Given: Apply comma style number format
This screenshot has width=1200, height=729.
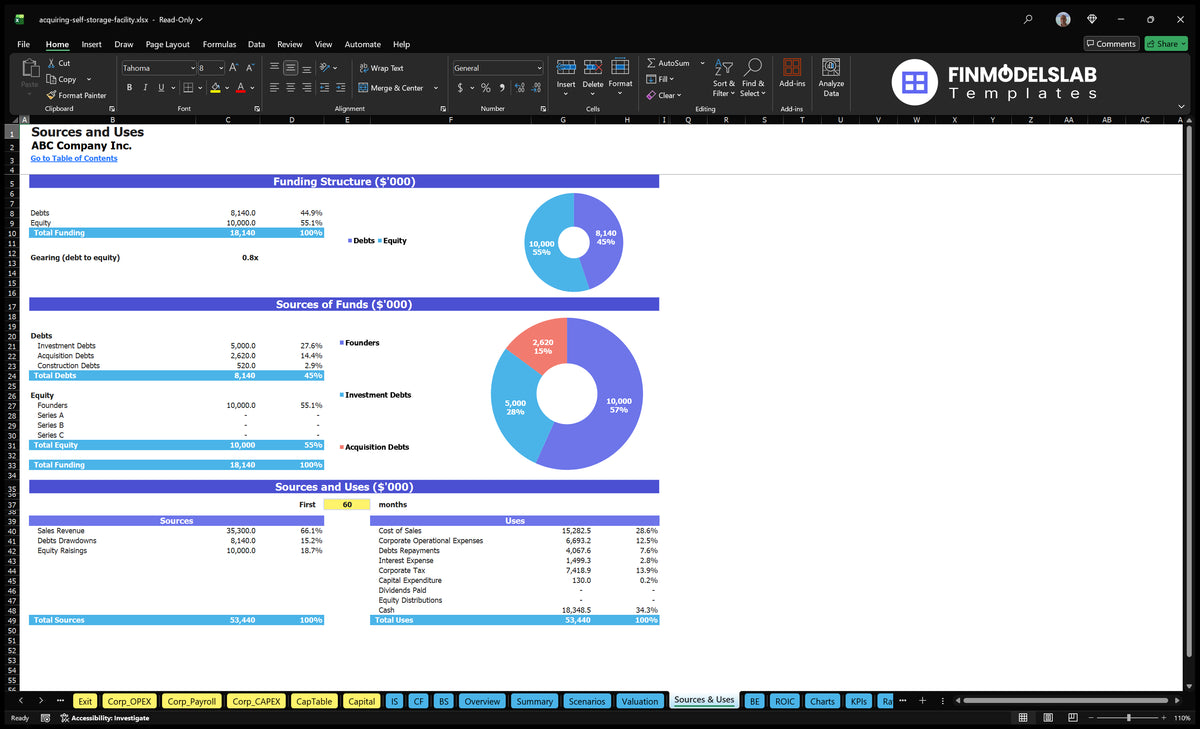Looking at the screenshot, I should tap(500, 88).
